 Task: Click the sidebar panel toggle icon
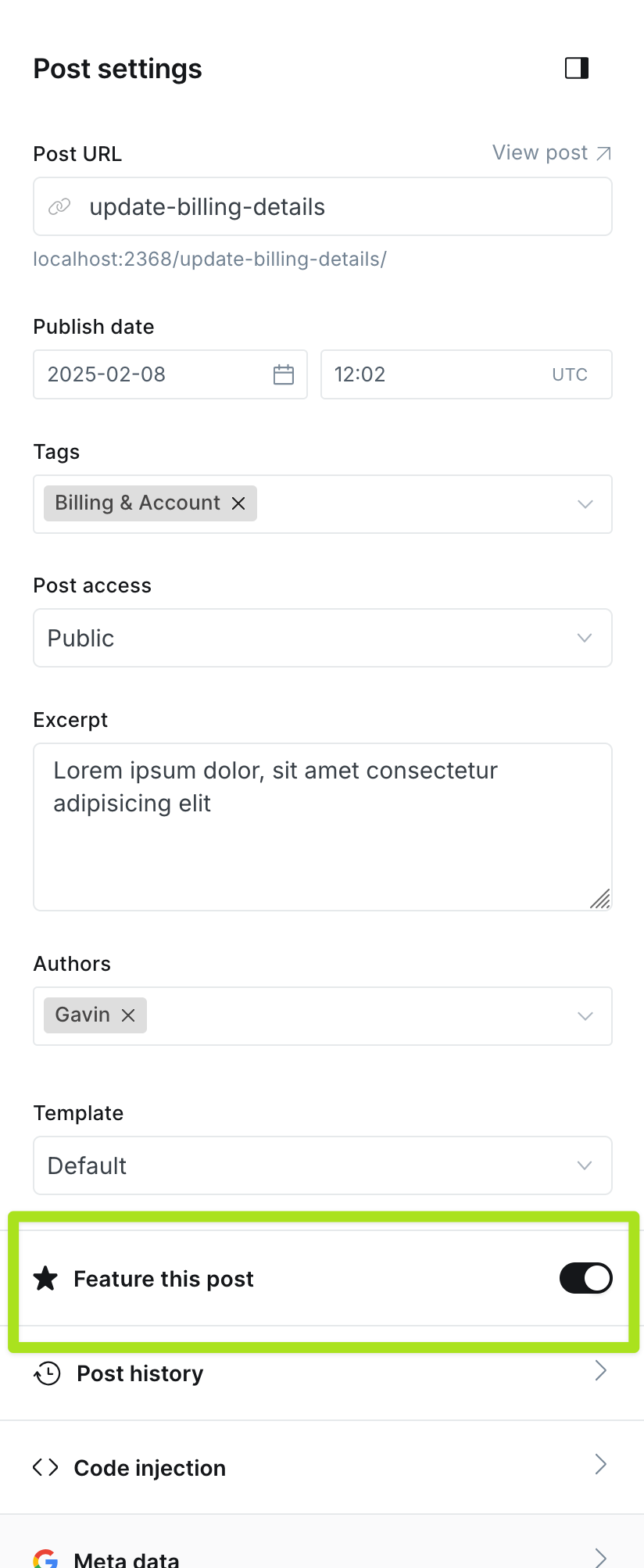[577, 68]
